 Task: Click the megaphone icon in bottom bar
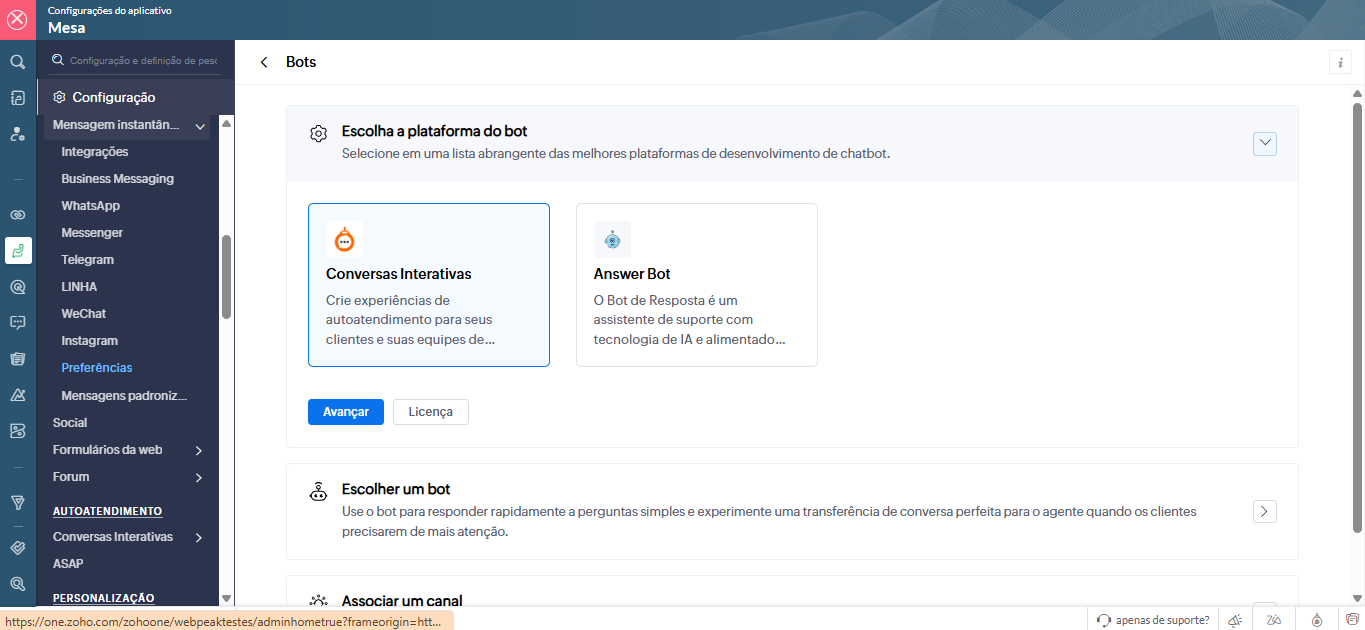coord(1236,620)
